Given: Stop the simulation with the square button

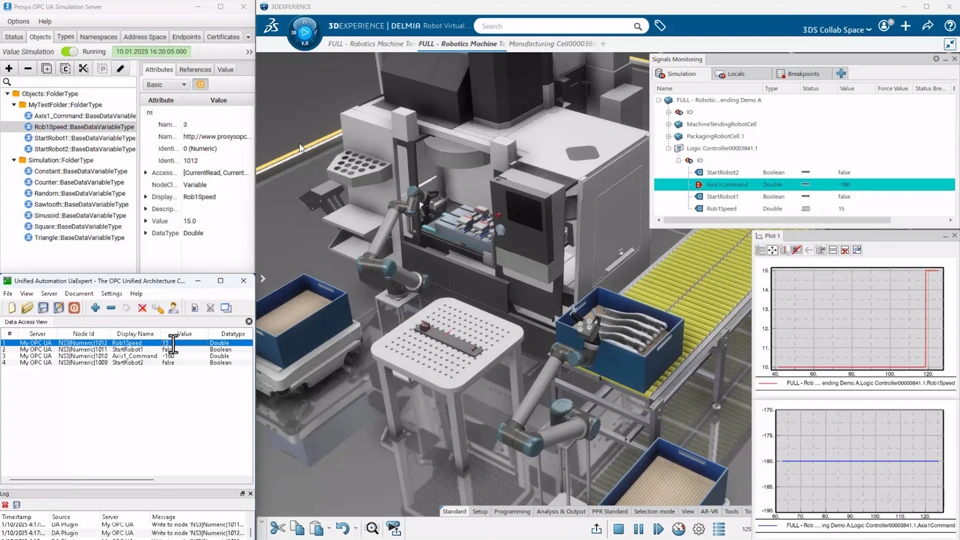Looking at the screenshot, I should pos(618,529).
